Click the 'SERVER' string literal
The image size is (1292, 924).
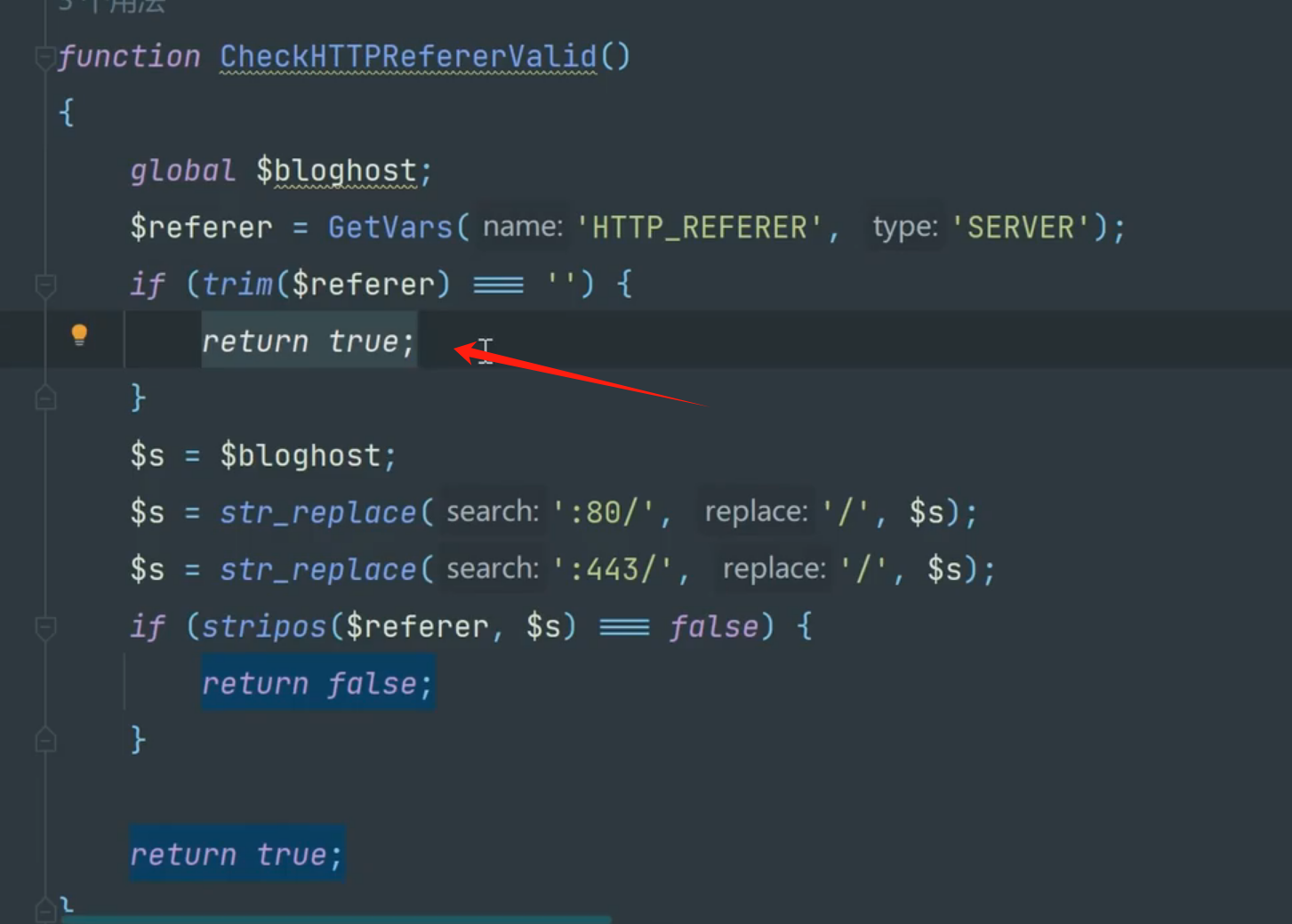[x=1020, y=228]
